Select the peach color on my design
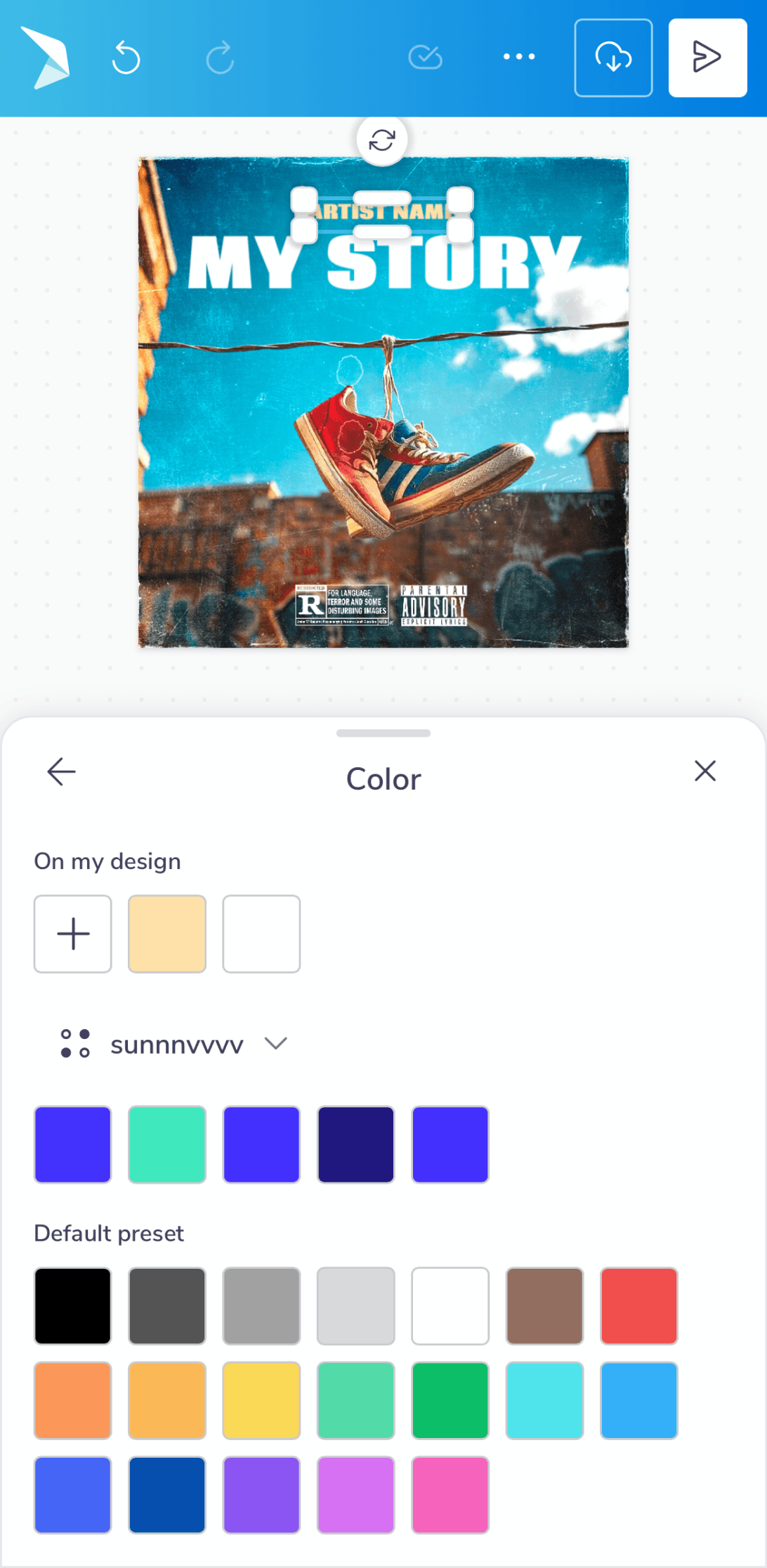Viewport: 767px width, 1568px height. [x=167, y=934]
